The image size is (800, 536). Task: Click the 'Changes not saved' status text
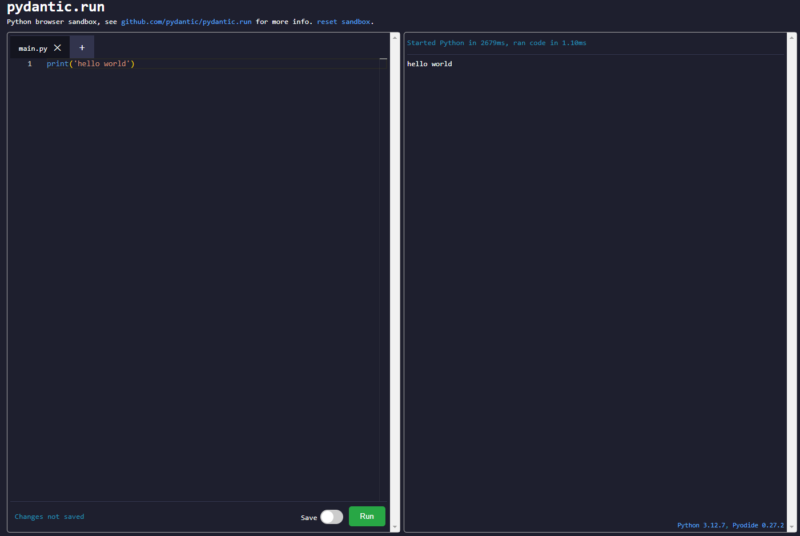pyautogui.click(x=49, y=517)
